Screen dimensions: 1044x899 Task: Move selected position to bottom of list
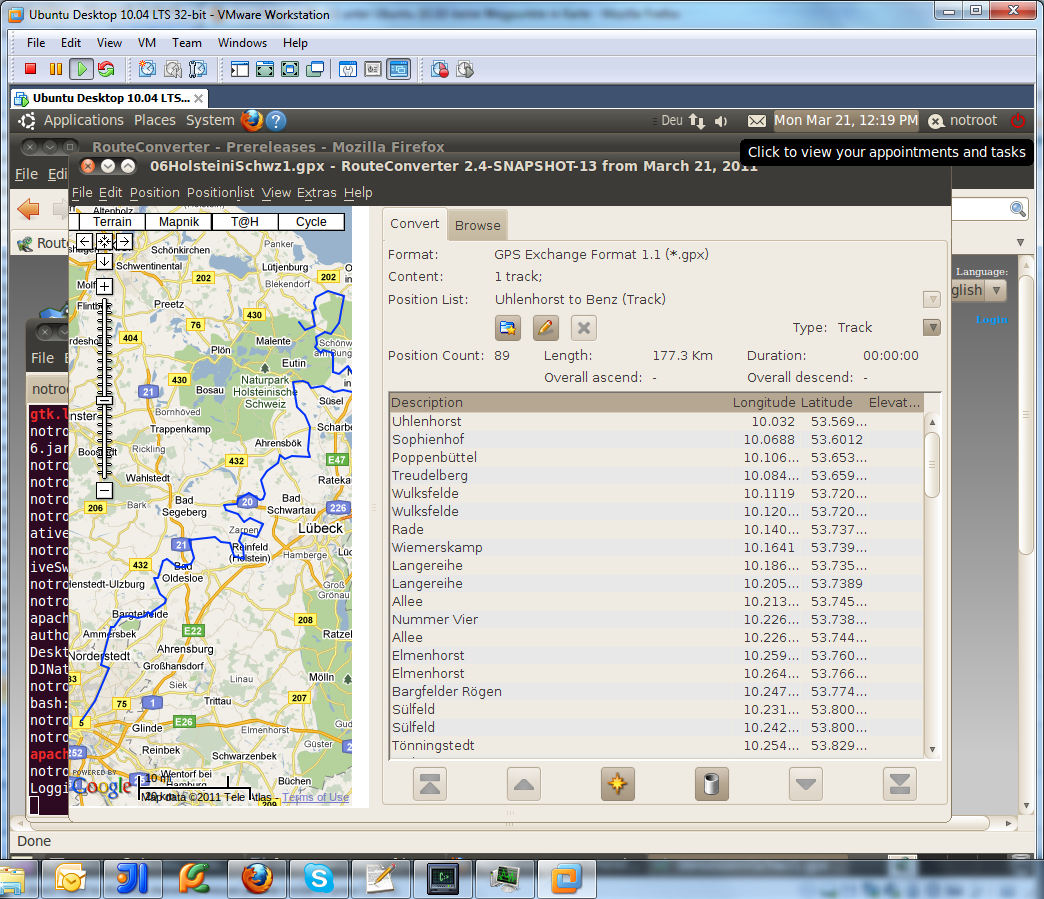(899, 784)
